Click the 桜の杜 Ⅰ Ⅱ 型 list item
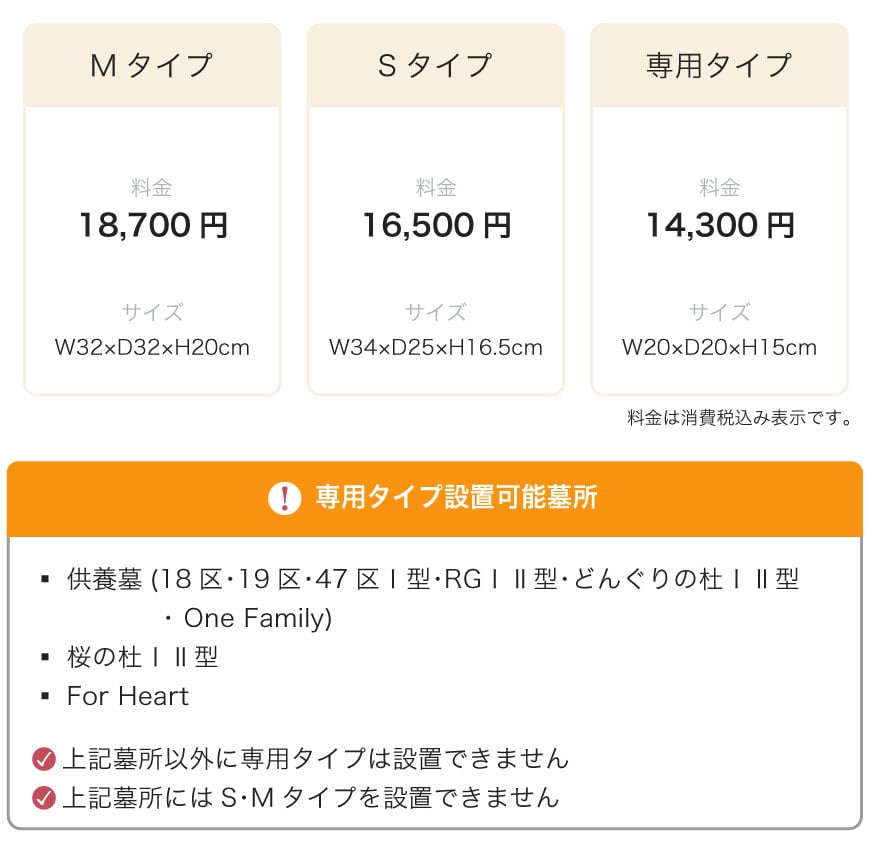This screenshot has height=850, width=870. 142,657
